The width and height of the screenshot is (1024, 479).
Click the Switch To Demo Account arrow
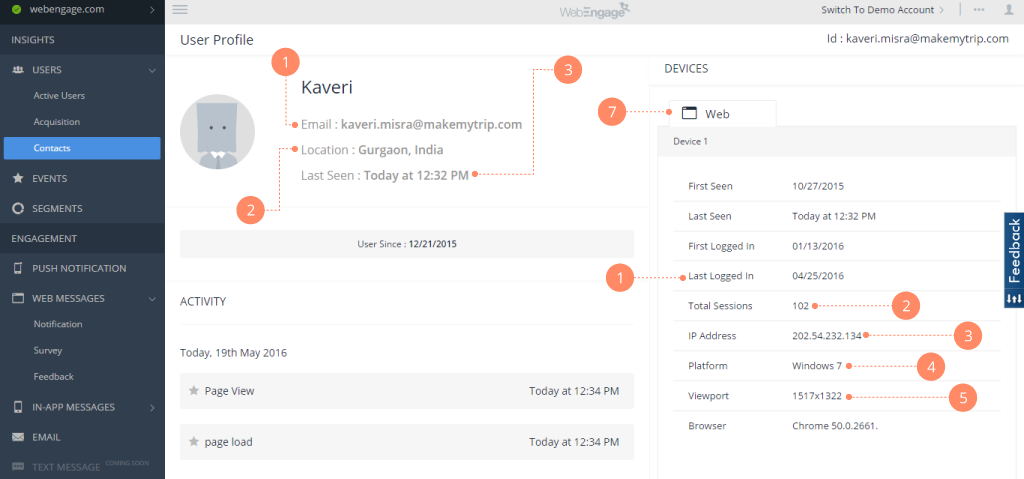coord(941,10)
